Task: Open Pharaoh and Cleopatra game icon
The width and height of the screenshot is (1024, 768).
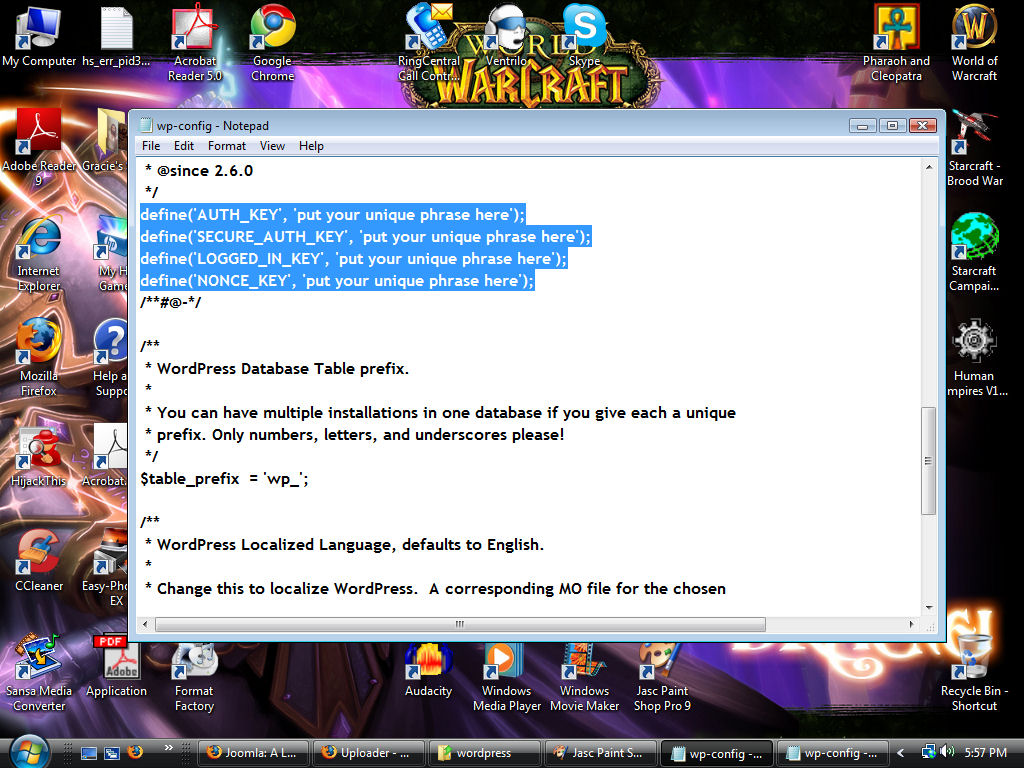Action: (x=896, y=43)
